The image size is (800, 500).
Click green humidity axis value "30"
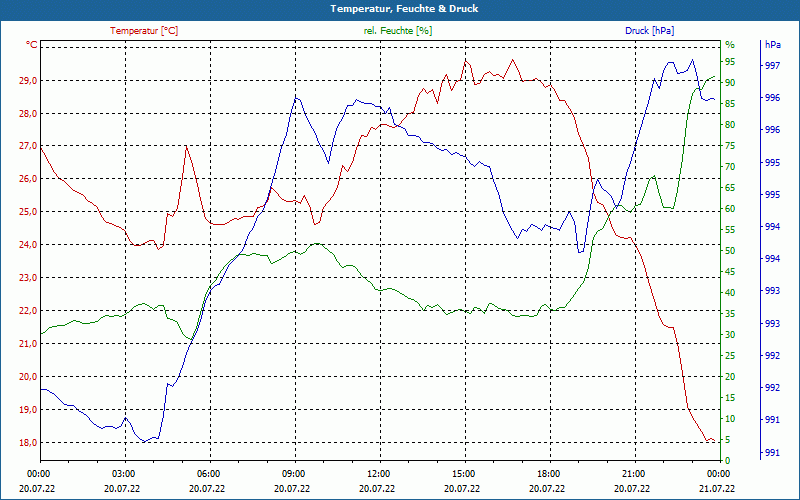730,335
